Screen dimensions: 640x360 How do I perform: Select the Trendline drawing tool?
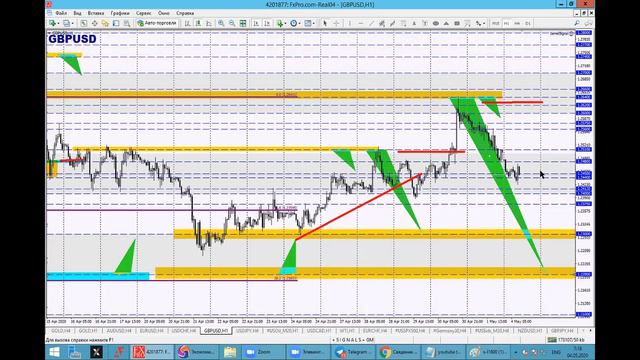pyautogui.click(x=371, y=23)
